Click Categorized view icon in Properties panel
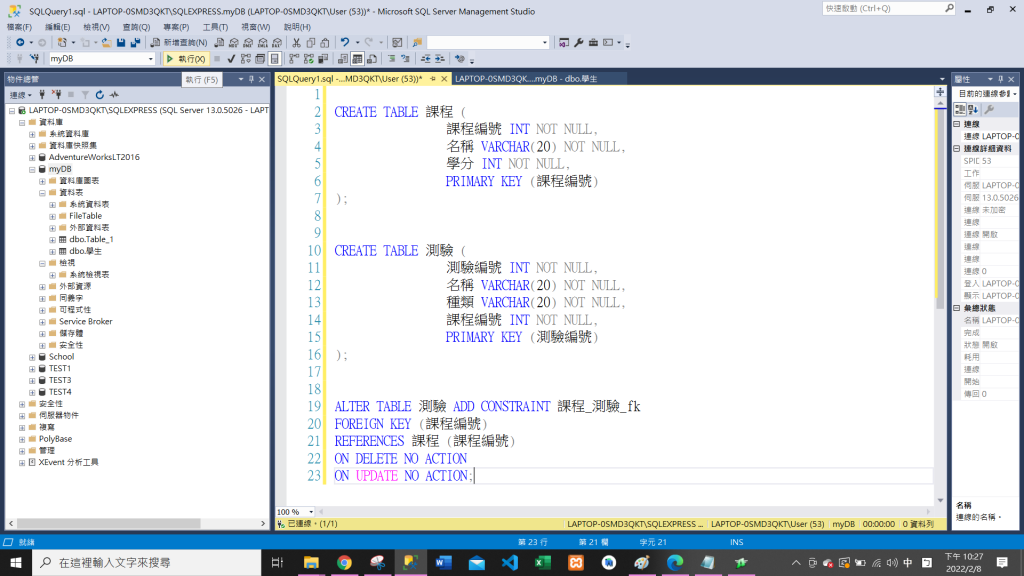 coord(960,110)
